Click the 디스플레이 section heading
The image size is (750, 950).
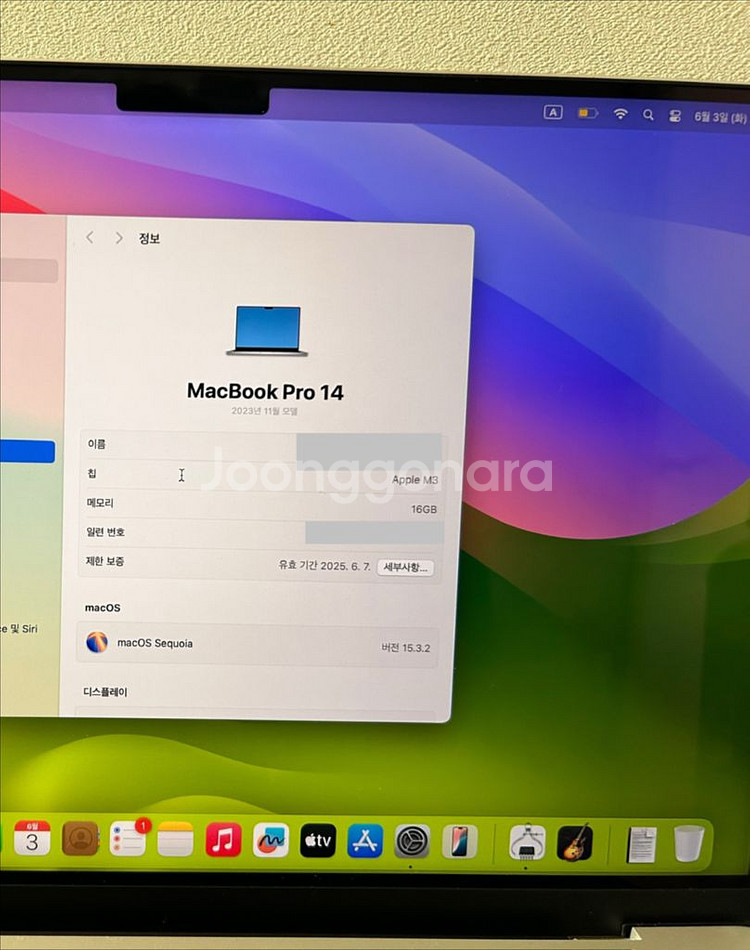point(105,691)
